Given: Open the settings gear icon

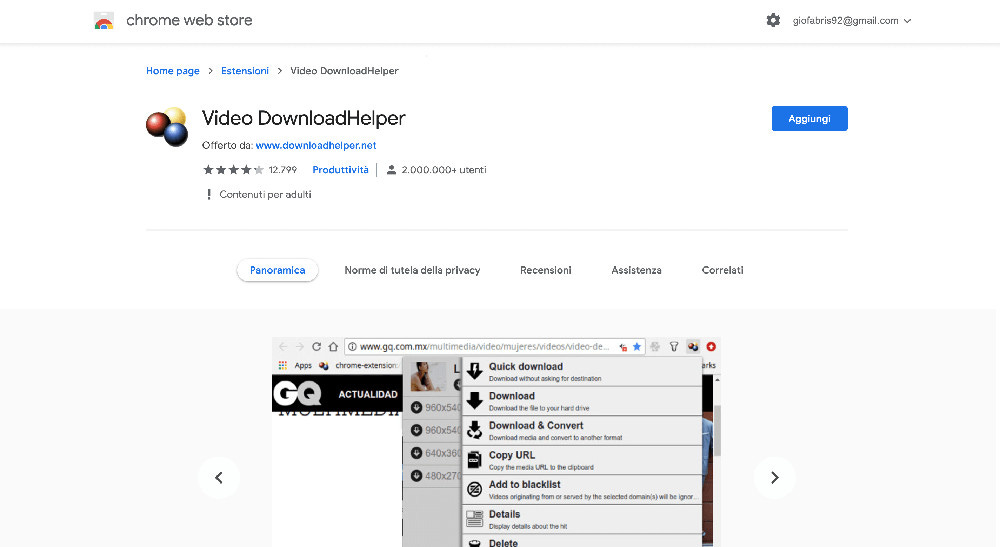Looking at the screenshot, I should [773, 20].
